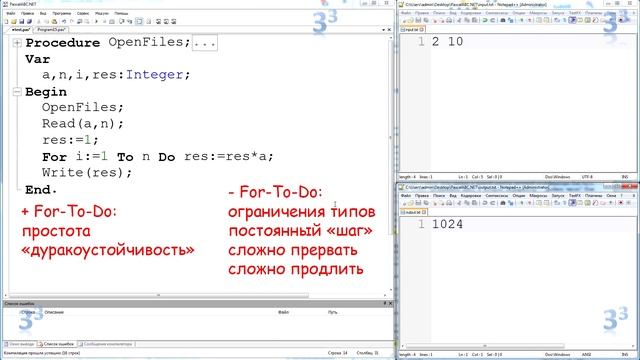Click Путь column header in error list
Screen dimensions: 640x360
pyautogui.click(x=333, y=312)
